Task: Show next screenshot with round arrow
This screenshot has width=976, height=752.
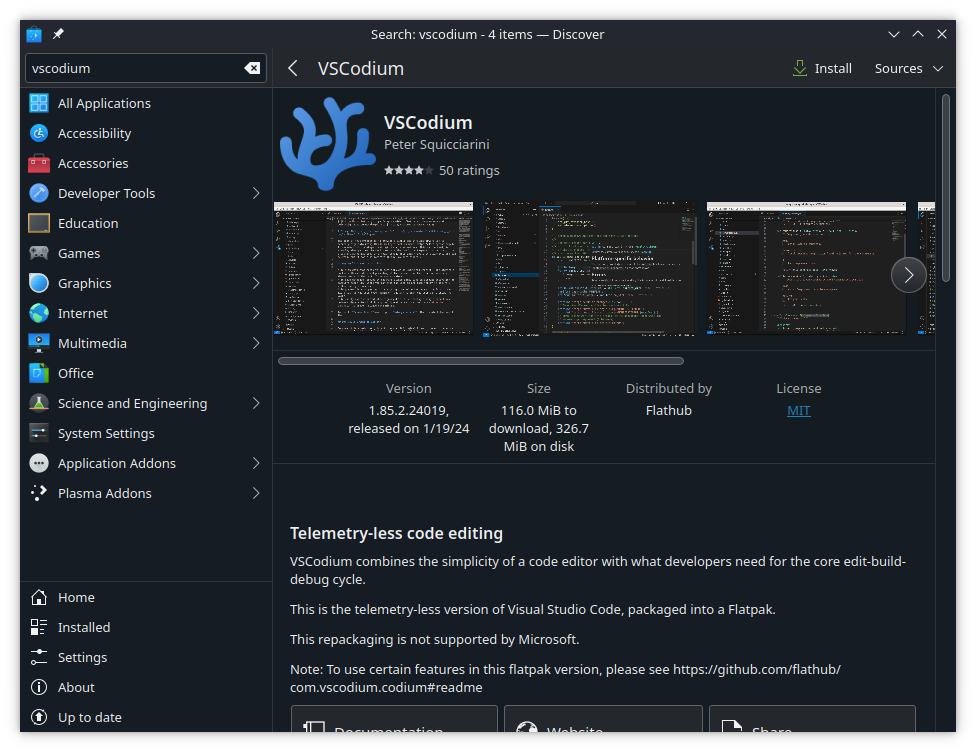Action: click(909, 275)
